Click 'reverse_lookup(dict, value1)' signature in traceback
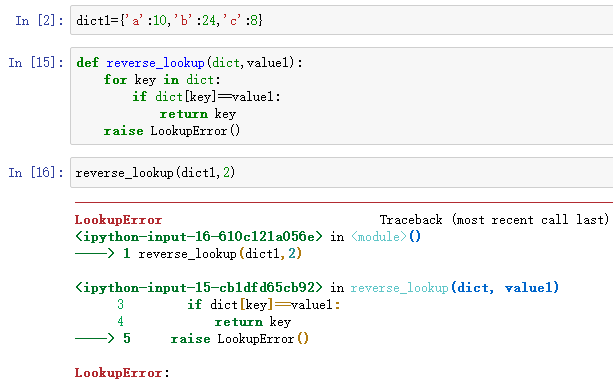The height and width of the screenshot is (388, 613). 455,288
